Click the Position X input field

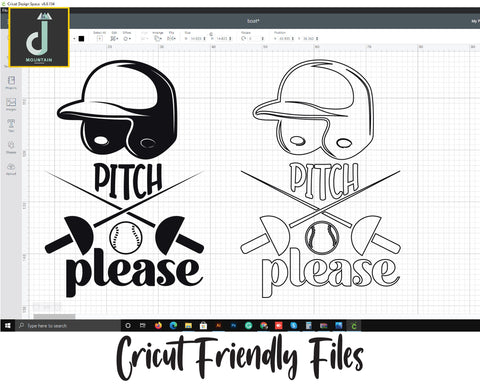coord(285,39)
